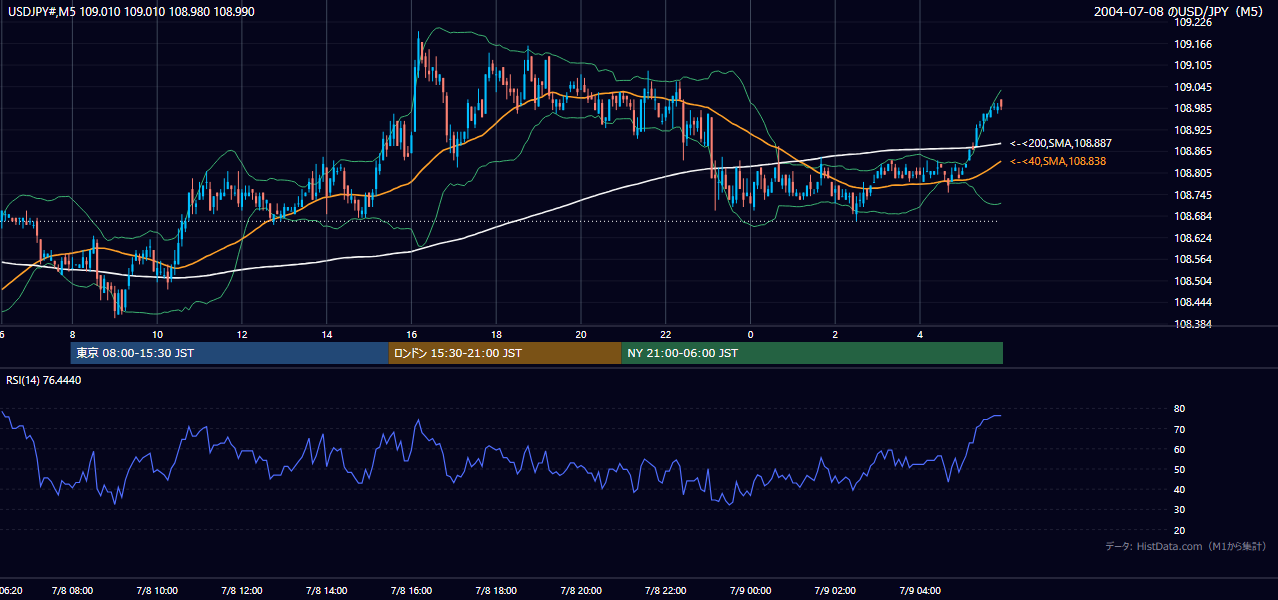
Task: Click the bottom time label '7/8 18:00'
Action: point(497,591)
